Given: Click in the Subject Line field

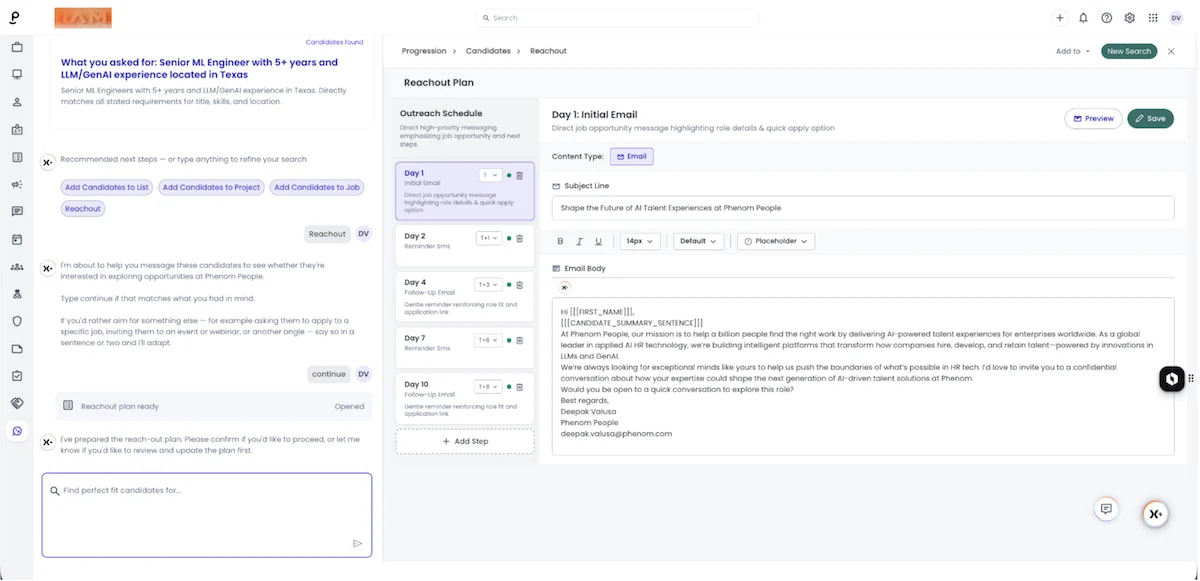Looking at the screenshot, I should click(863, 208).
